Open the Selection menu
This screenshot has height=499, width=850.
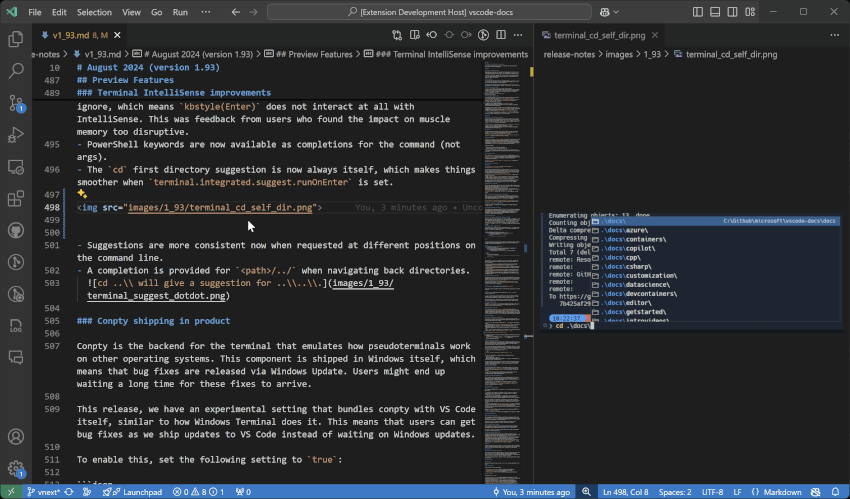pos(94,12)
